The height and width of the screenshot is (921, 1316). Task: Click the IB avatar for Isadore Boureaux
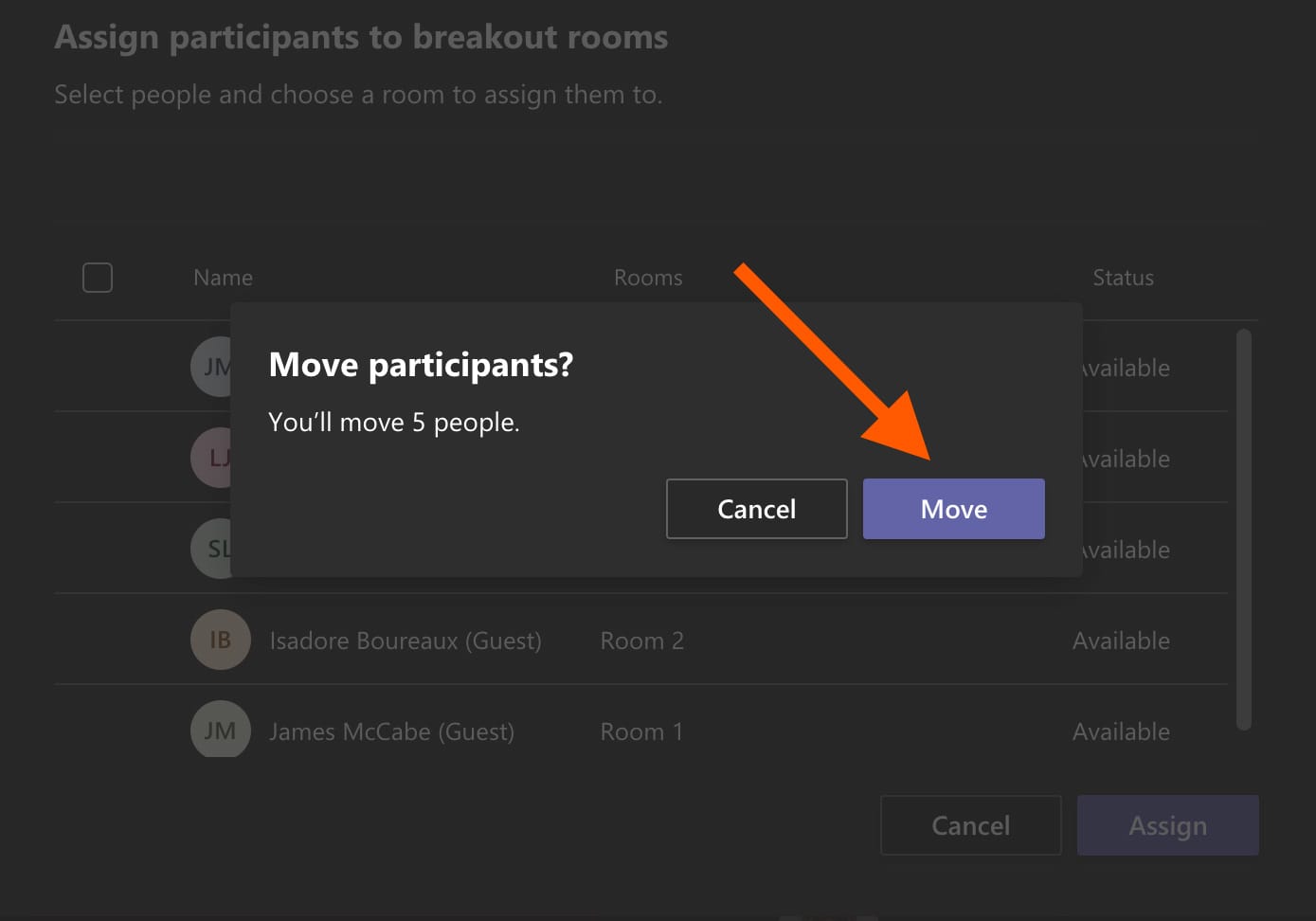pos(220,640)
